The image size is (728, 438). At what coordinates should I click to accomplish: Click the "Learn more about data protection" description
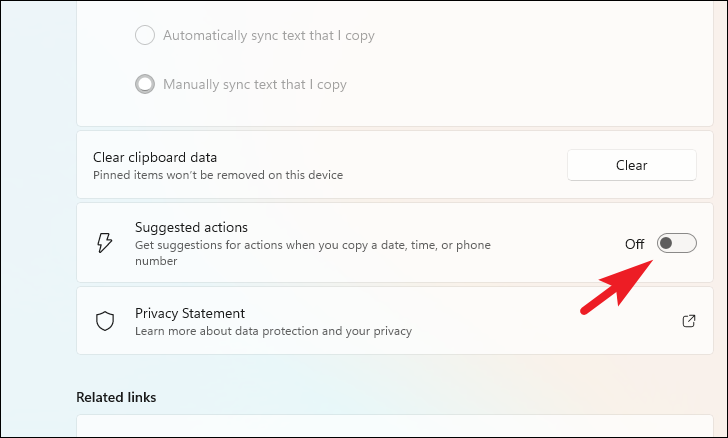(x=273, y=331)
